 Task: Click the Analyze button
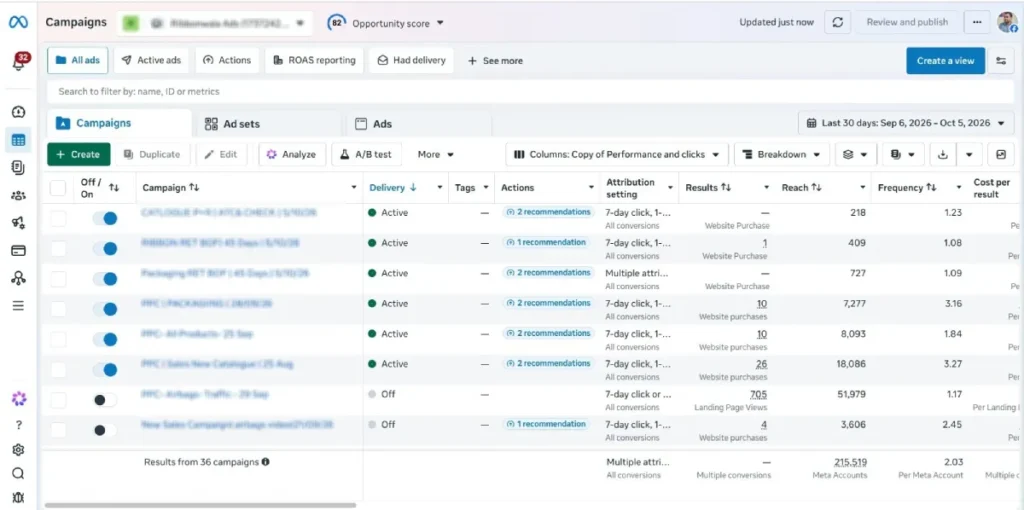pyautogui.click(x=292, y=155)
